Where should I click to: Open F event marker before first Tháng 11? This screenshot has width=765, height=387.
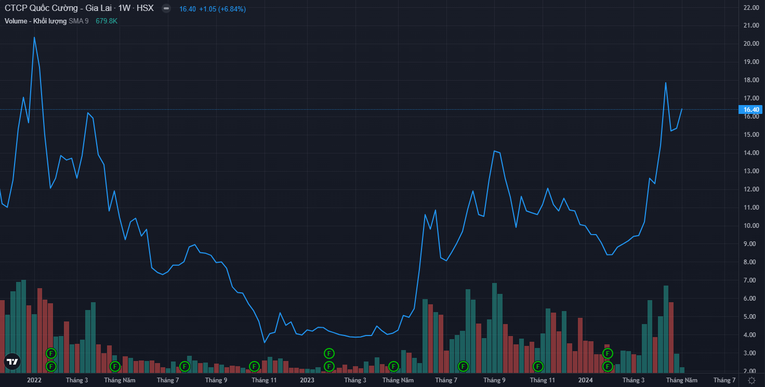pos(254,366)
